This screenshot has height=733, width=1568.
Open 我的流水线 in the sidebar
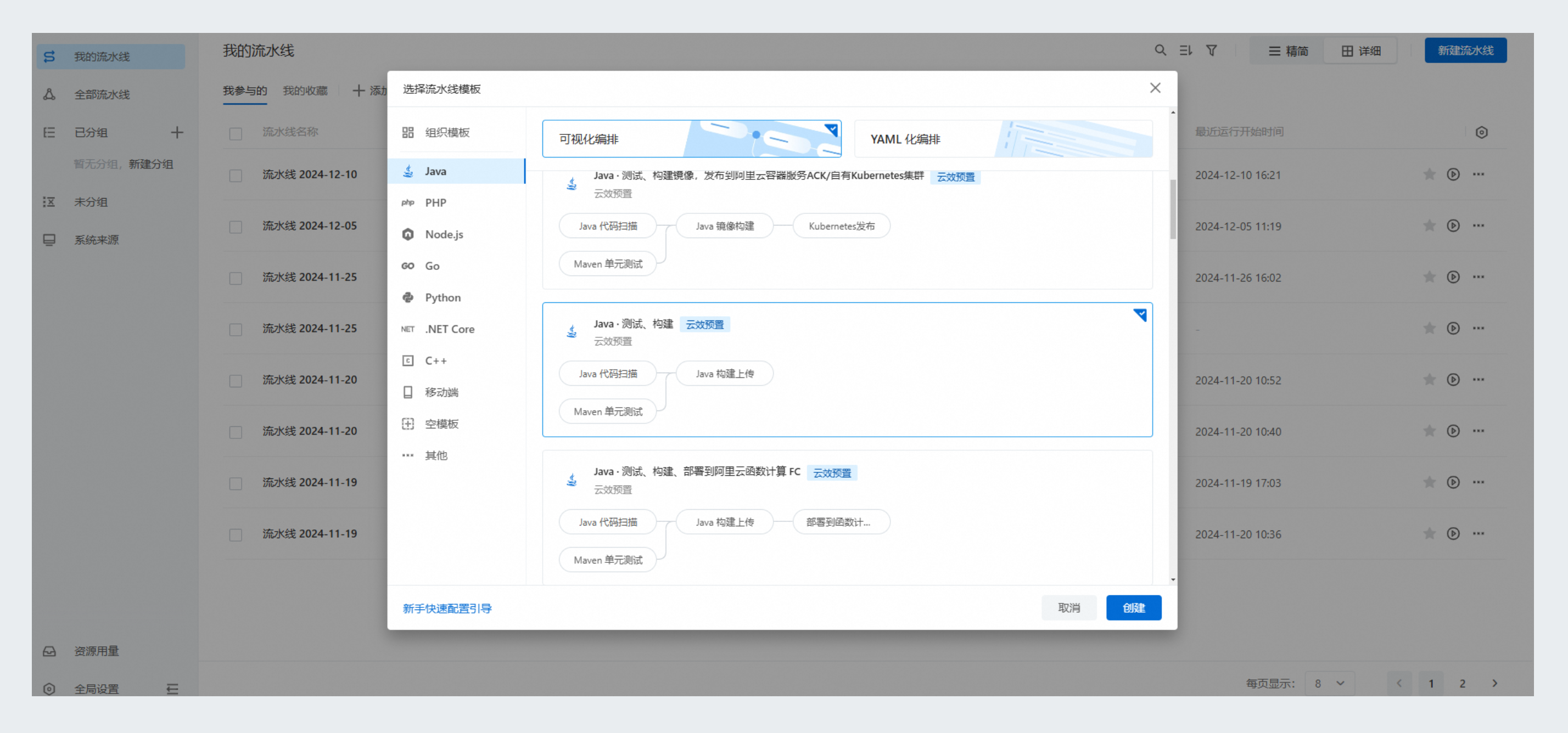(x=111, y=57)
